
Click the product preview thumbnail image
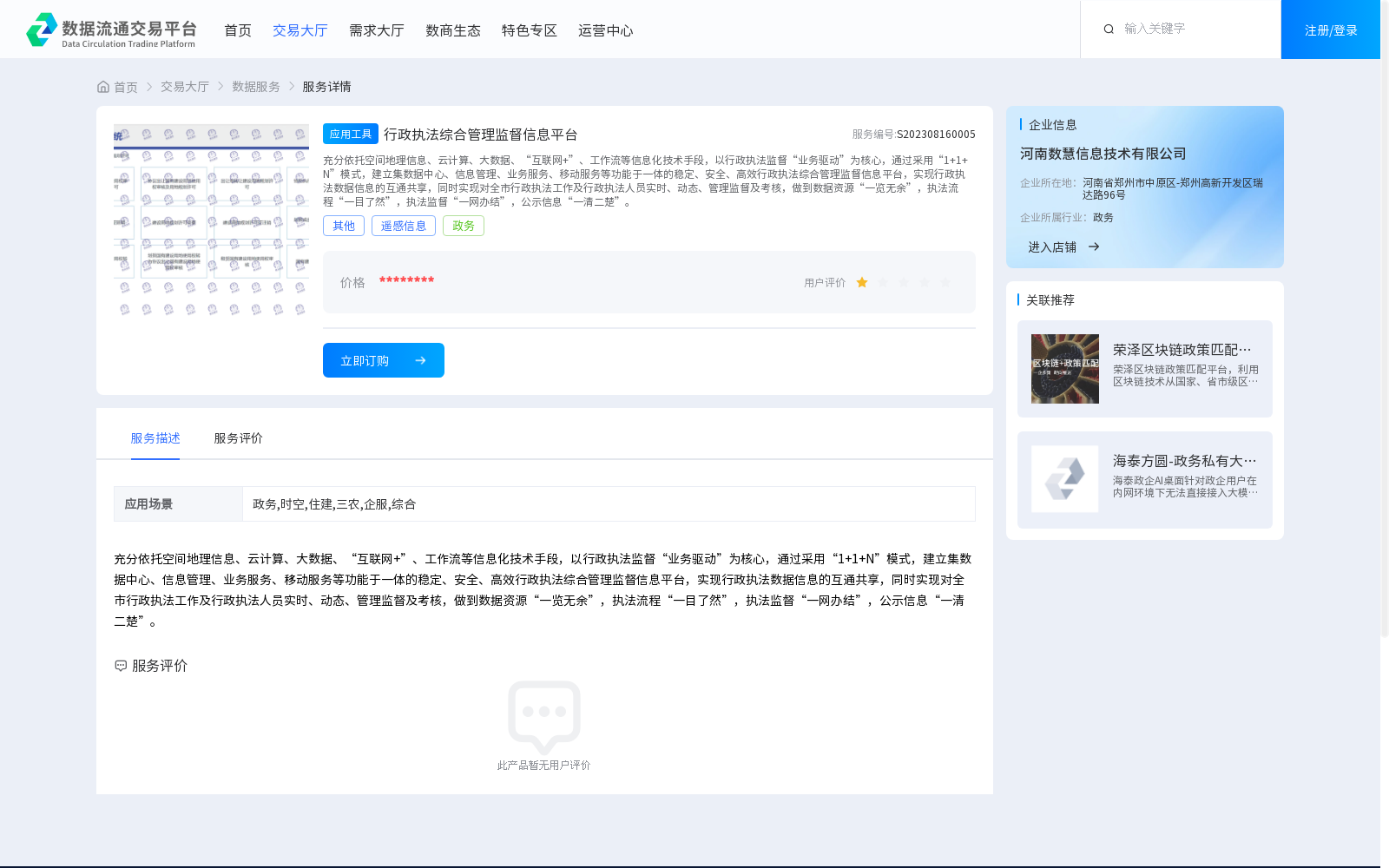(x=211, y=221)
